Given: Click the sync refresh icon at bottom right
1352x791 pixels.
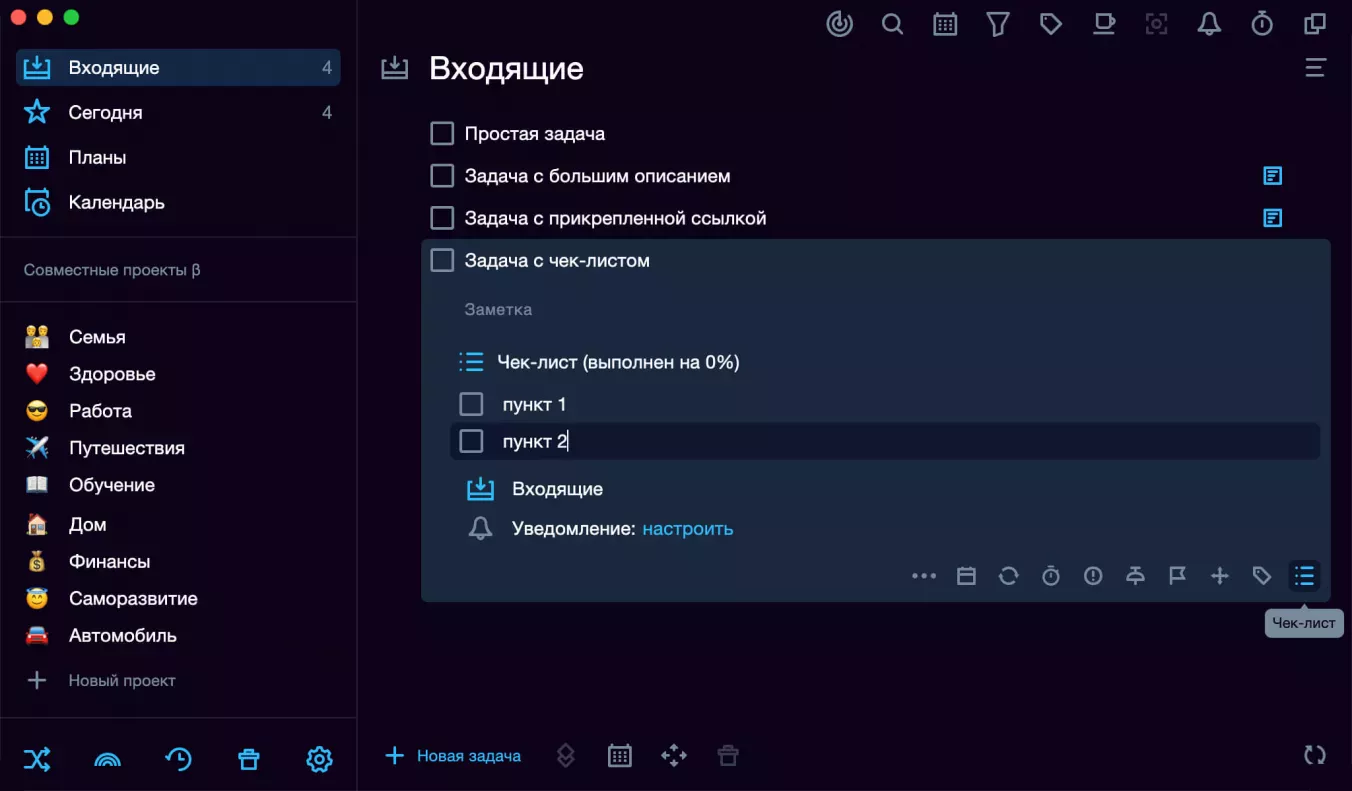Looking at the screenshot, I should [x=1315, y=755].
